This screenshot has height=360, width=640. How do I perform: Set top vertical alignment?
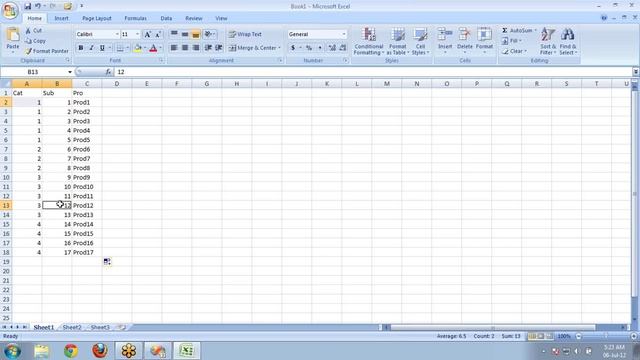pyautogui.click(x=174, y=34)
